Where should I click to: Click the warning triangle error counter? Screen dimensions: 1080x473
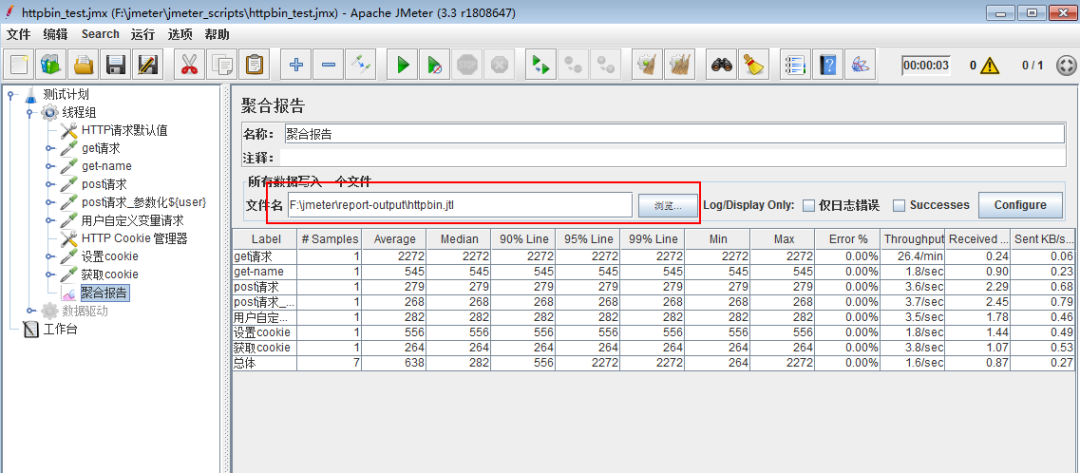coord(990,65)
